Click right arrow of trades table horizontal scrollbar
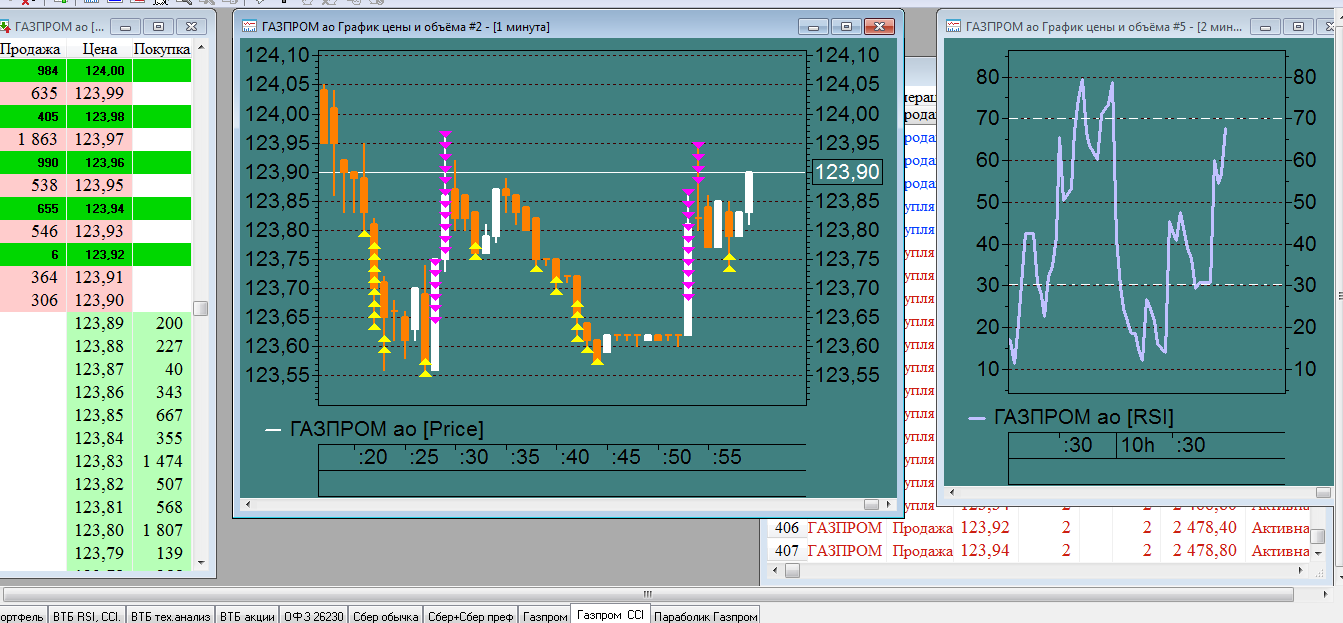Image resolution: width=1343 pixels, height=623 pixels. click(x=1300, y=570)
